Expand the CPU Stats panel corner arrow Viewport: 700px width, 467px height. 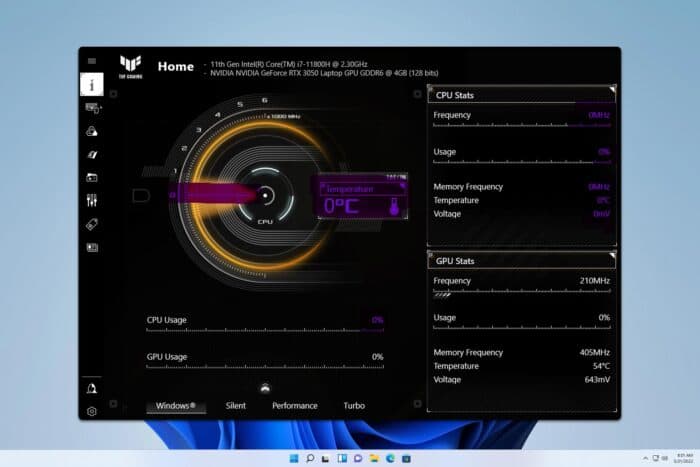coord(612,89)
